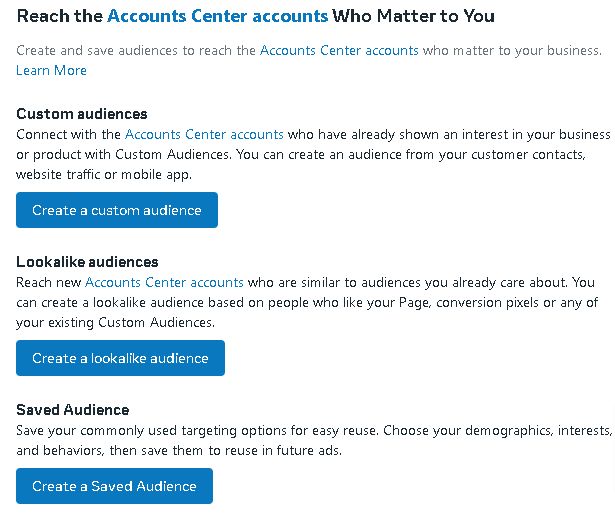Open the Learn More link
The width and height of the screenshot is (615, 520).
point(51,70)
